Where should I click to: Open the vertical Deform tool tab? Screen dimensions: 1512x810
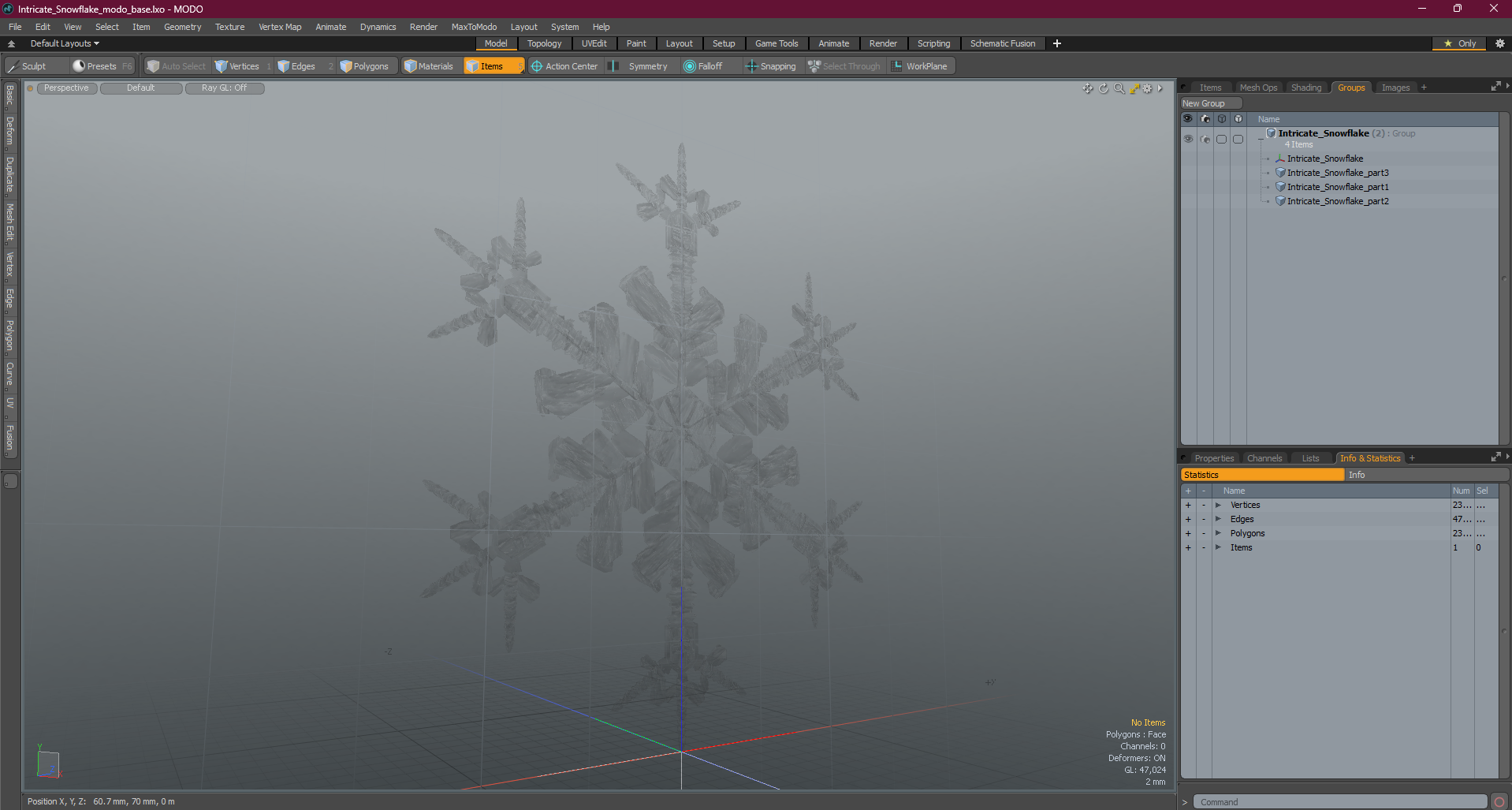(x=10, y=132)
